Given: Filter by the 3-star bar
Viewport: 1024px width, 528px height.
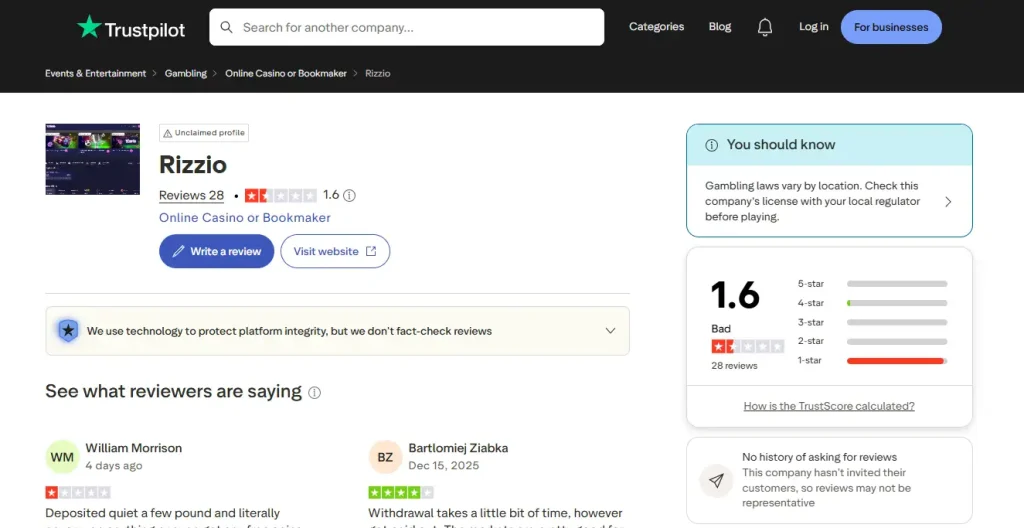Looking at the screenshot, I should pos(897,322).
